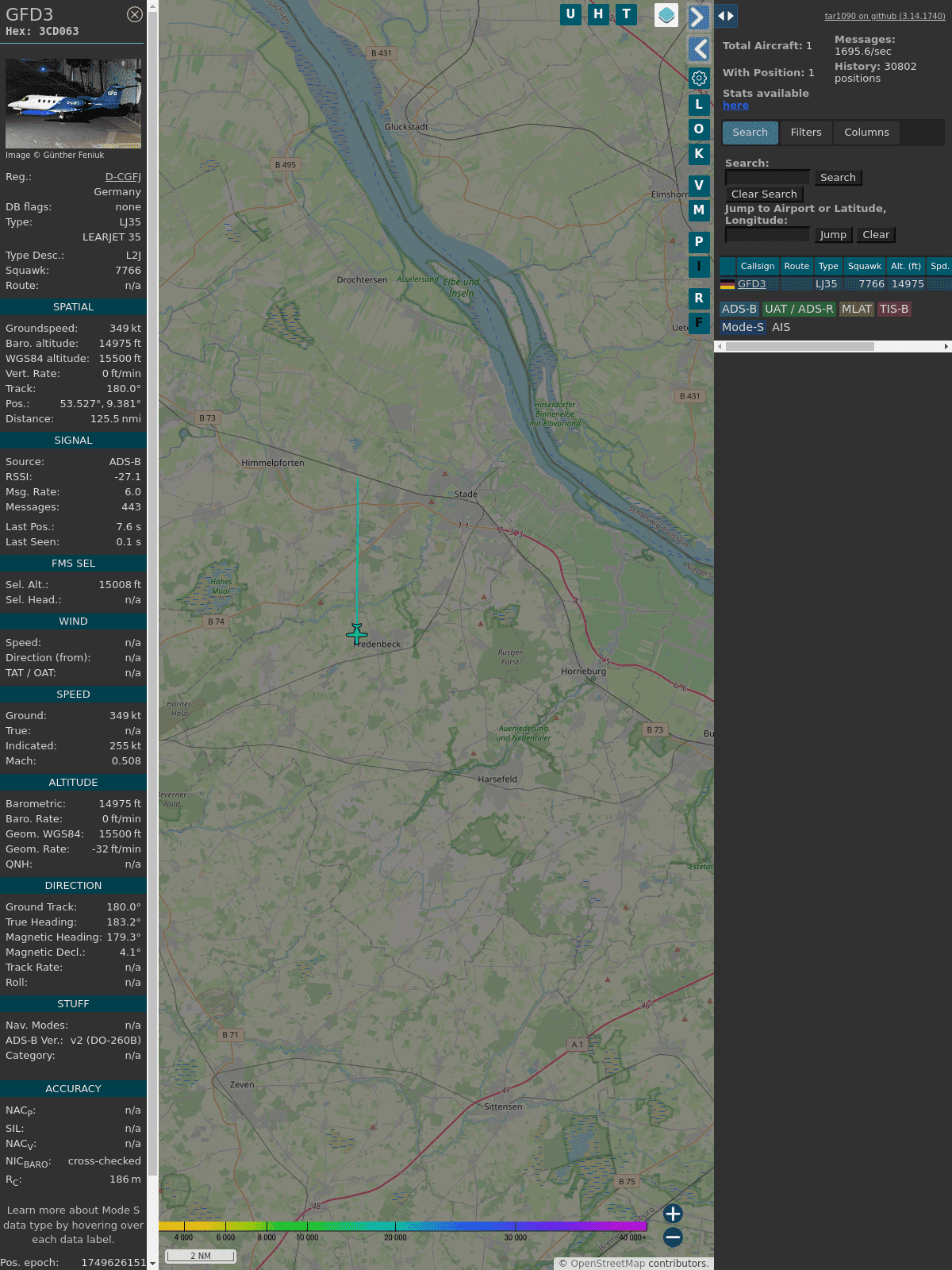Click the 2 NM map scale indicator
This screenshot has width=952, height=1270.
click(x=201, y=1256)
